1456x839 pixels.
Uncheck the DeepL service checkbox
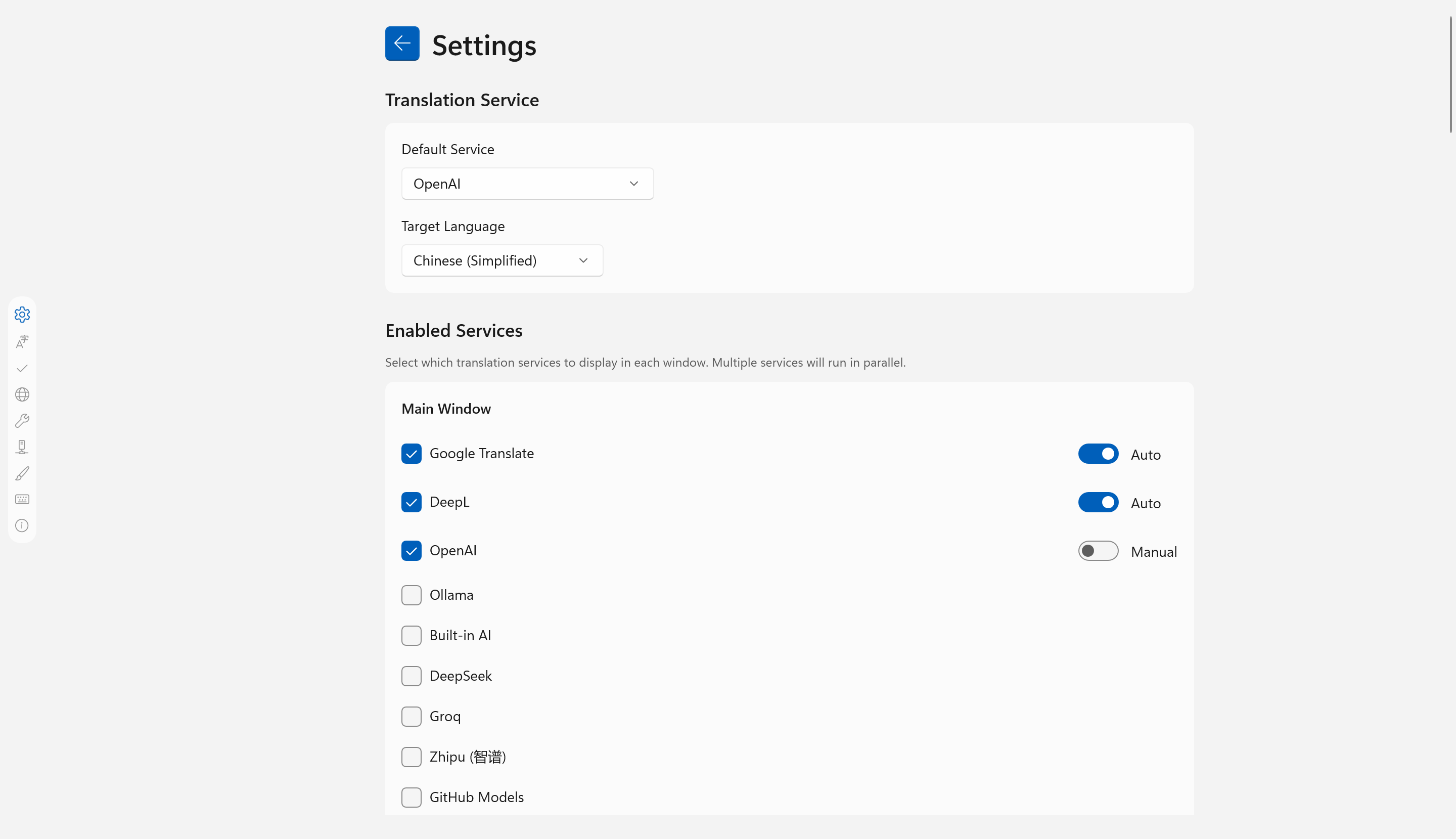click(411, 502)
